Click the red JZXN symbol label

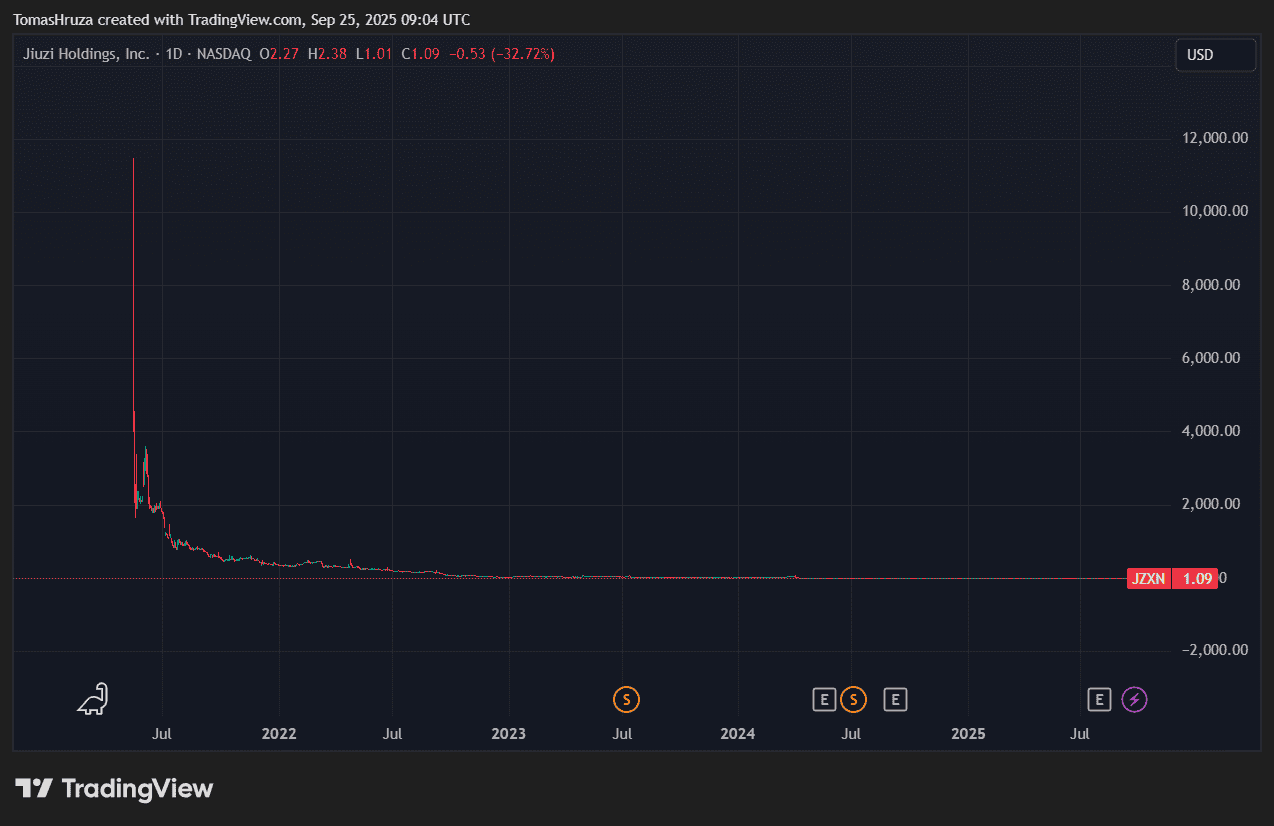tap(1148, 578)
